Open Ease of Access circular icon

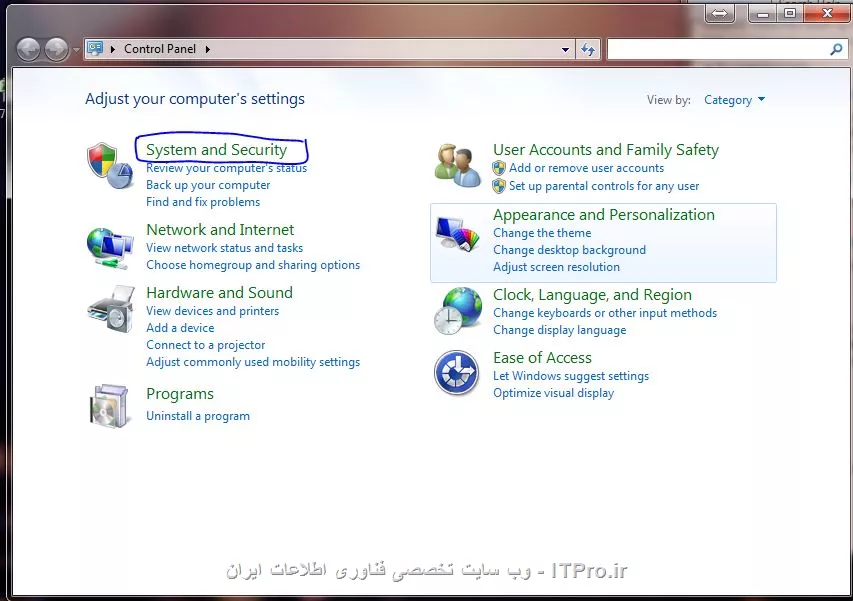pyautogui.click(x=456, y=373)
